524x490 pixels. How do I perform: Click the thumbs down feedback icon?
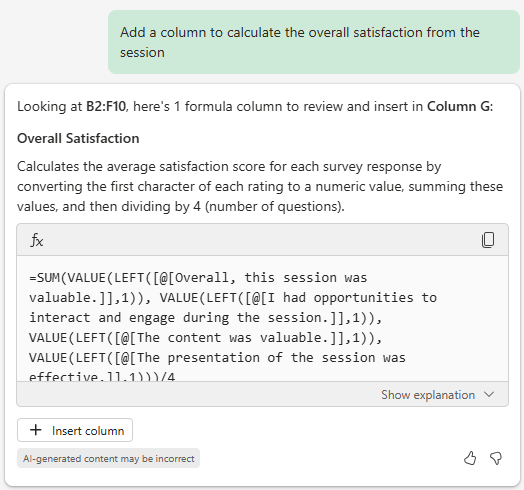point(496,458)
